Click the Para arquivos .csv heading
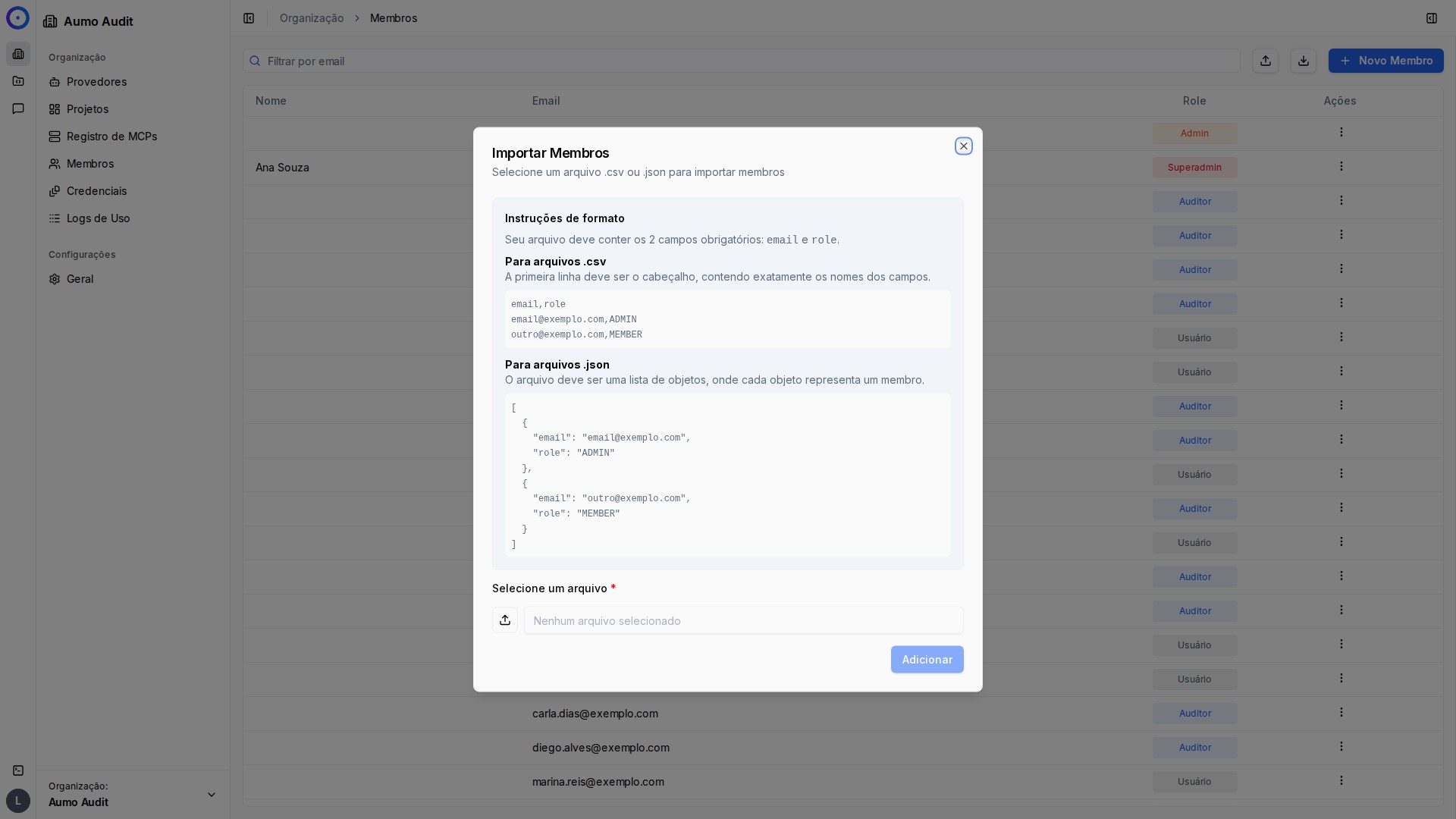1456x819 pixels. [x=555, y=262]
